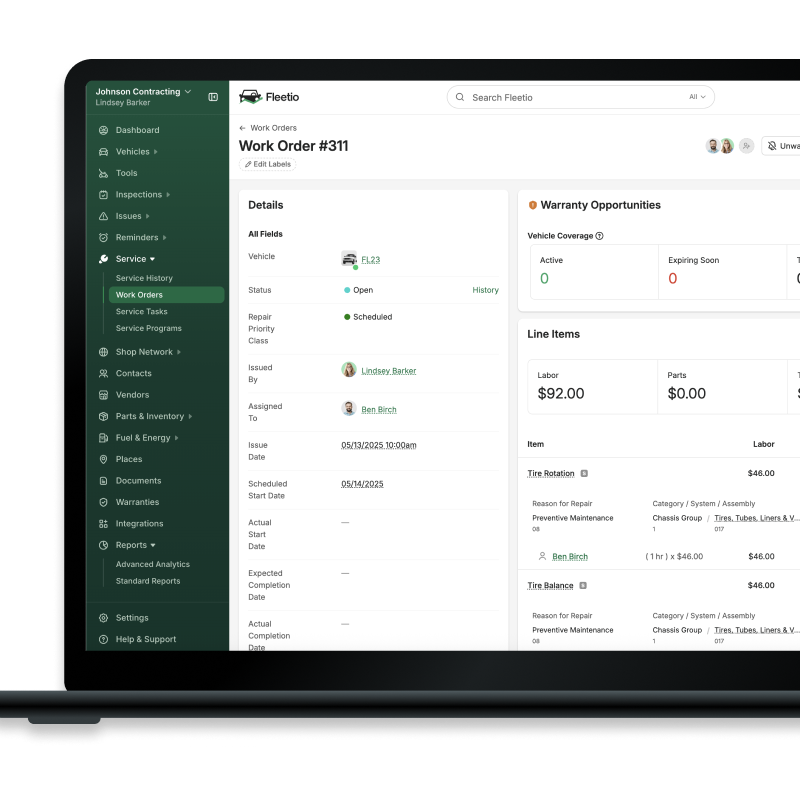Click Lindsey Barker's avatar in Issued By
Screen dimensions: 800x800
click(349, 369)
